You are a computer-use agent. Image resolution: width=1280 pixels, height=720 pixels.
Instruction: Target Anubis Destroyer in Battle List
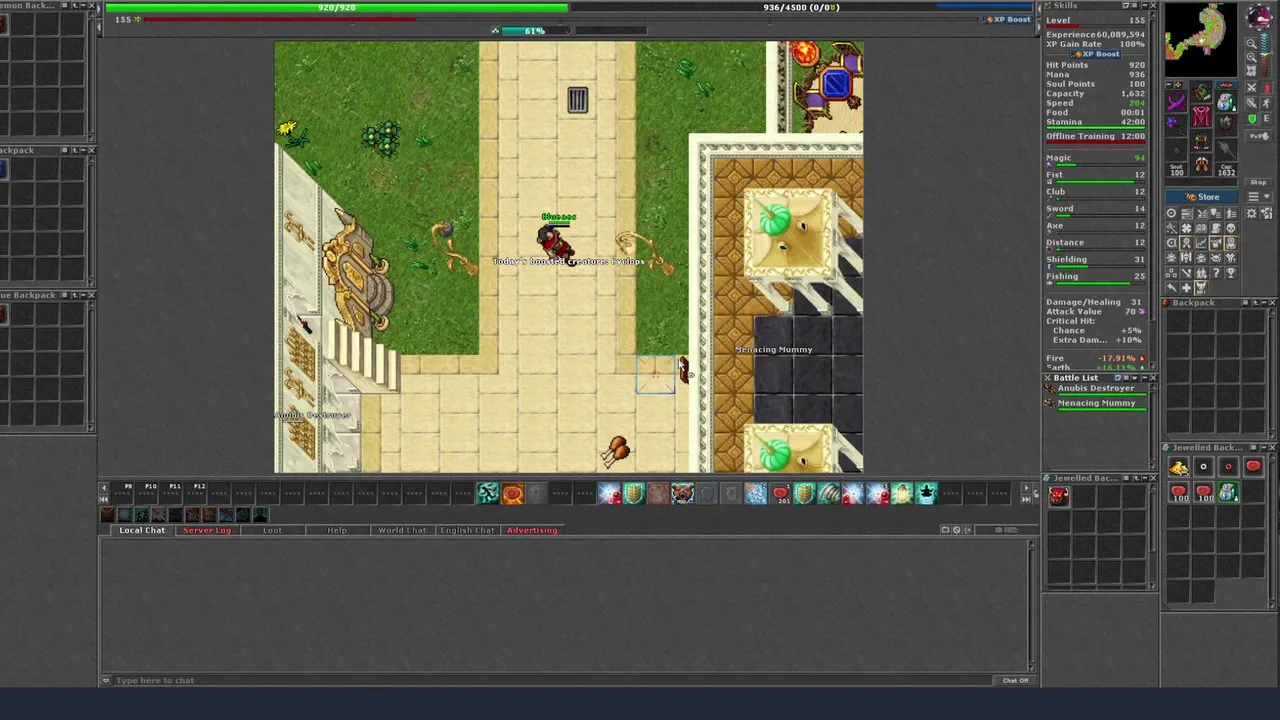pos(1096,390)
